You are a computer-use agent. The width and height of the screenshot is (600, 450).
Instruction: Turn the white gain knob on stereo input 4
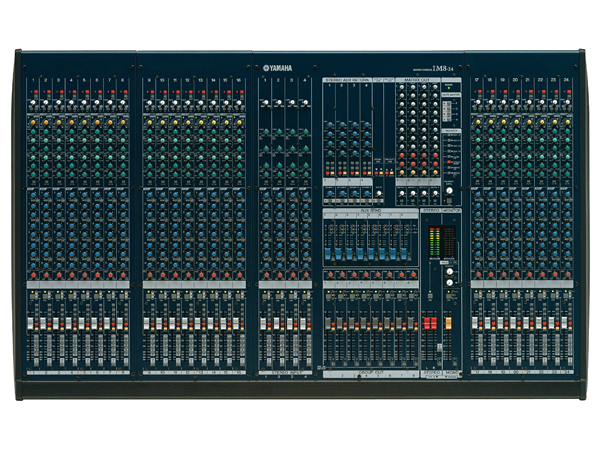click(305, 103)
